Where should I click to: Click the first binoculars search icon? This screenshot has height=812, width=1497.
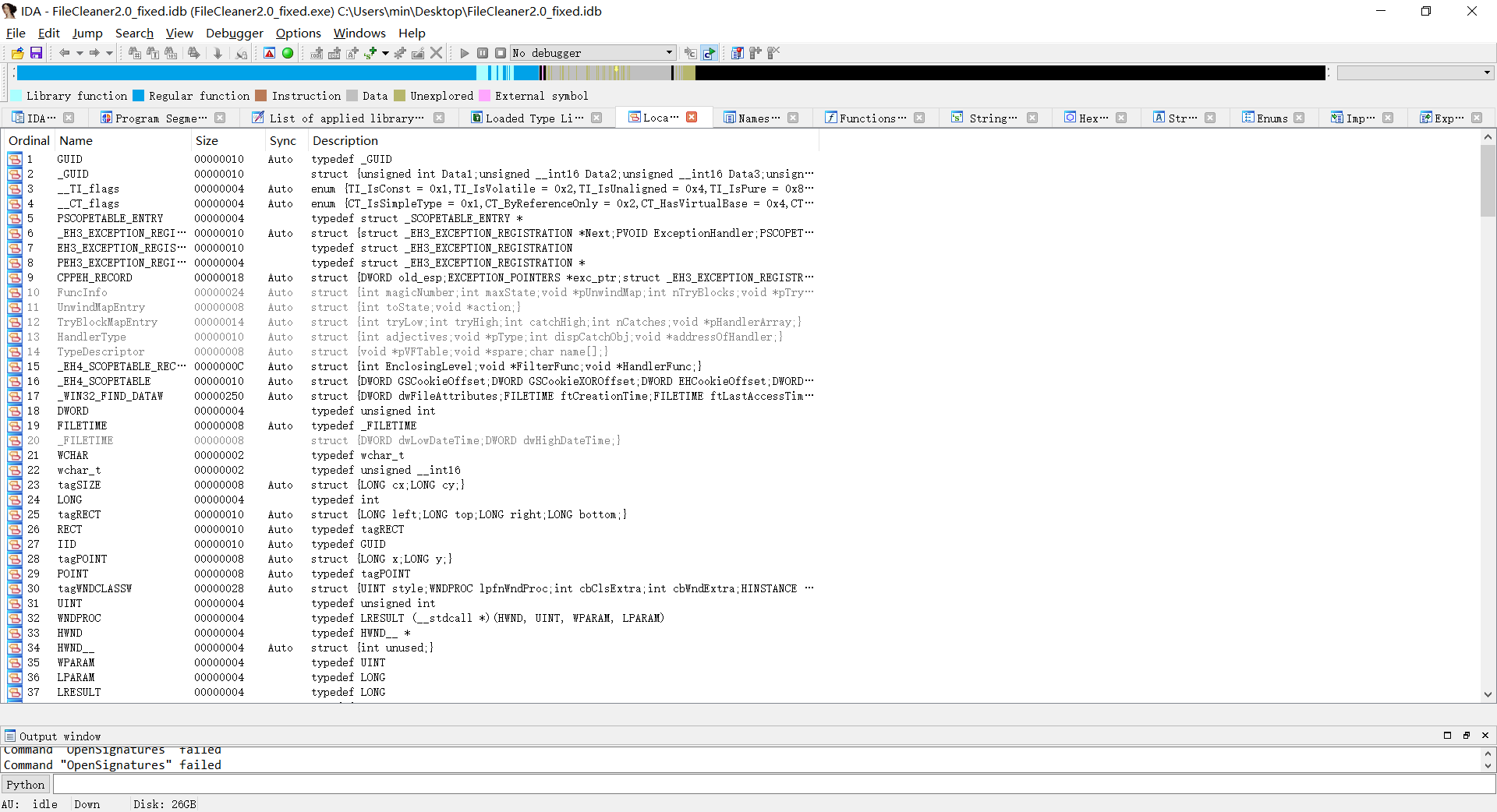tap(135, 53)
